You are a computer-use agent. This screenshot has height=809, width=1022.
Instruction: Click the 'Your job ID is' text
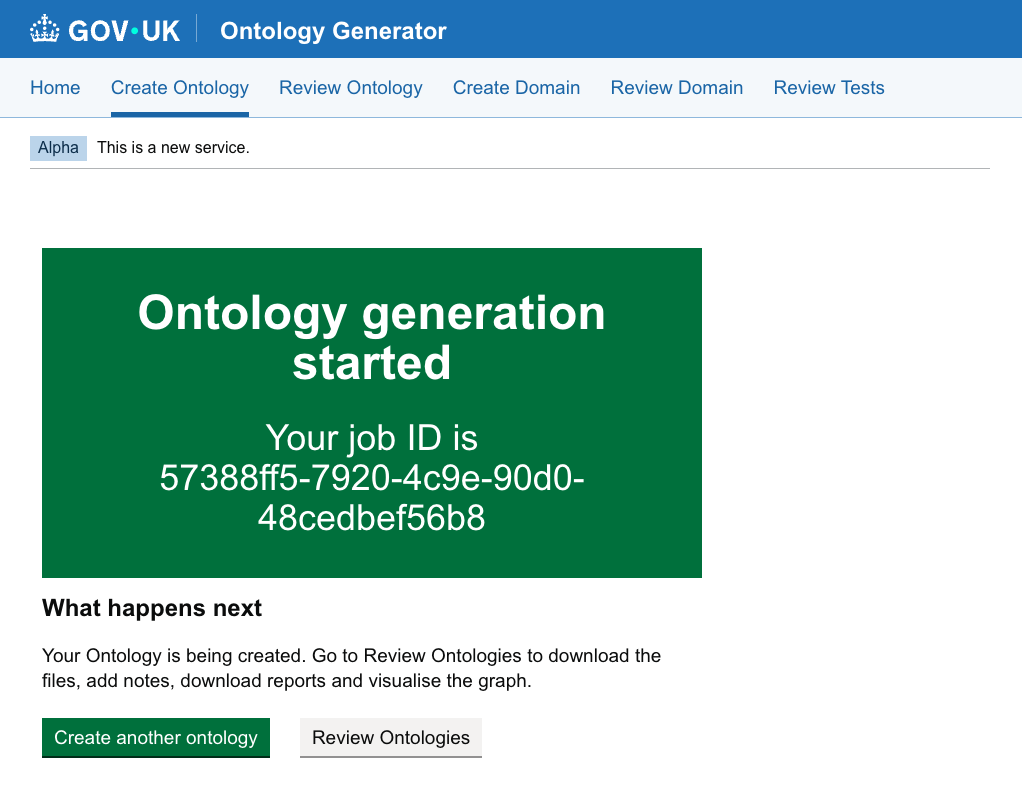click(x=372, y=437)
